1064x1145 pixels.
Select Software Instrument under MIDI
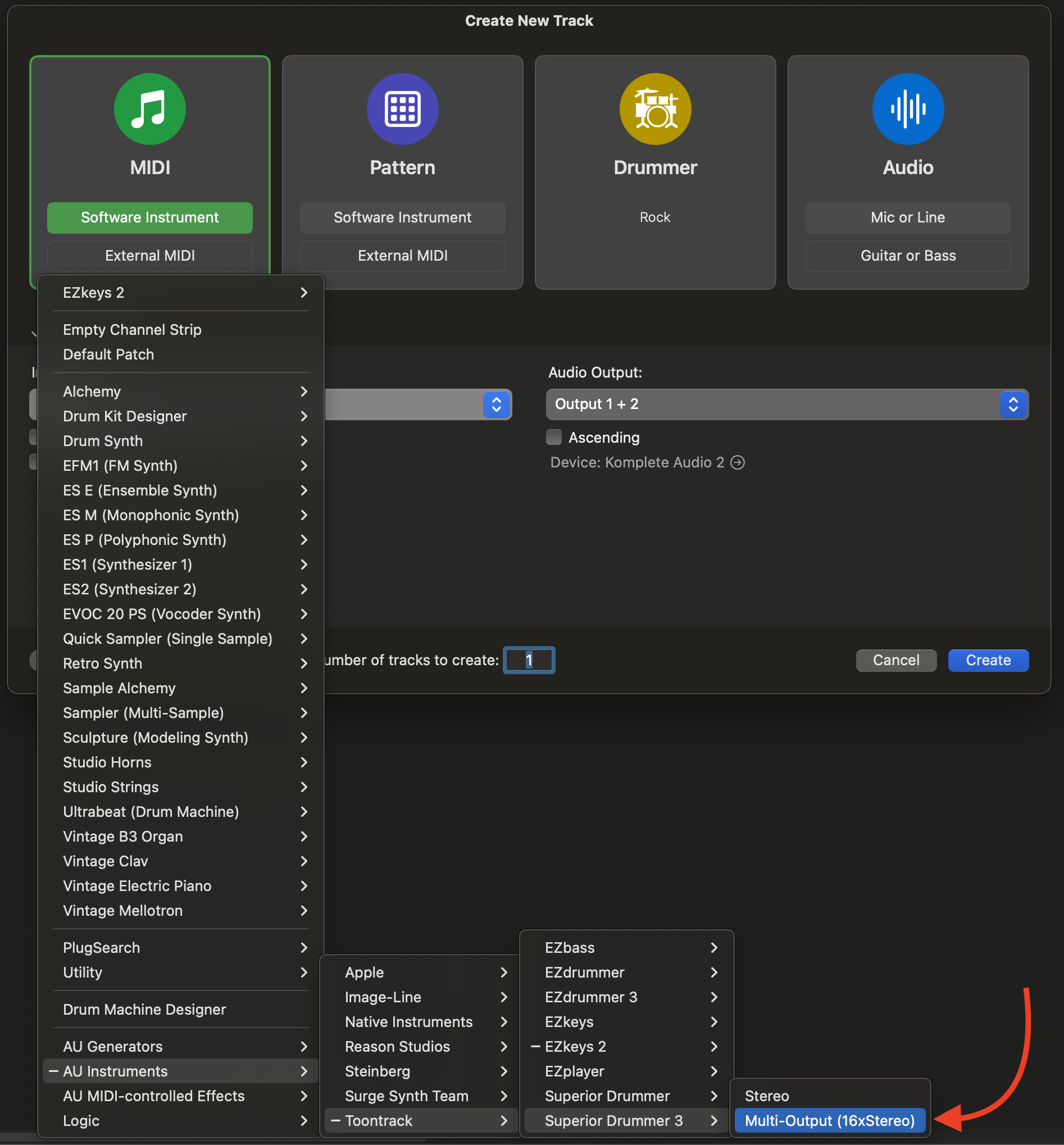pos(149,217)
